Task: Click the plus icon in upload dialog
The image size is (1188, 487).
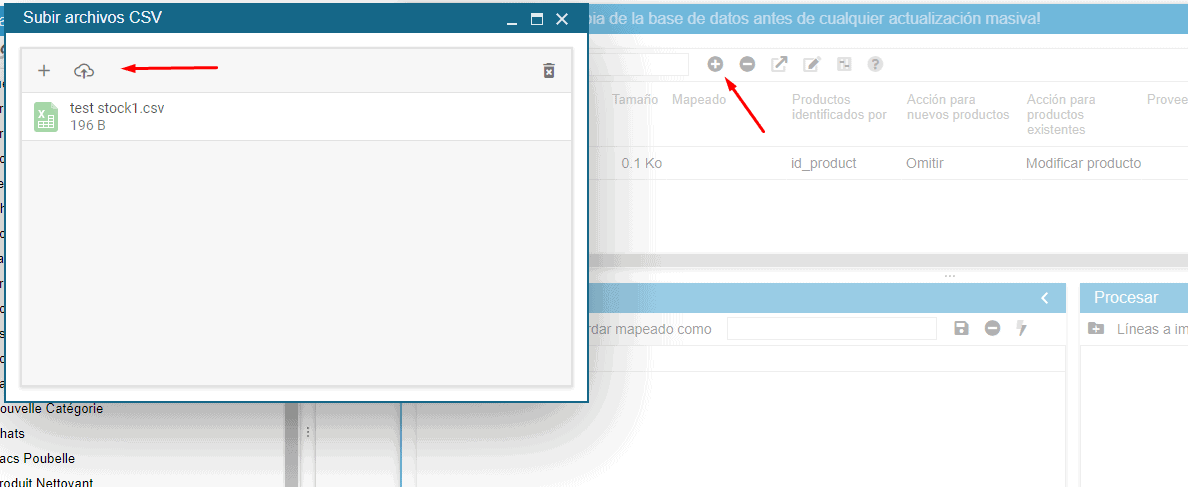Action: [44, 71]
